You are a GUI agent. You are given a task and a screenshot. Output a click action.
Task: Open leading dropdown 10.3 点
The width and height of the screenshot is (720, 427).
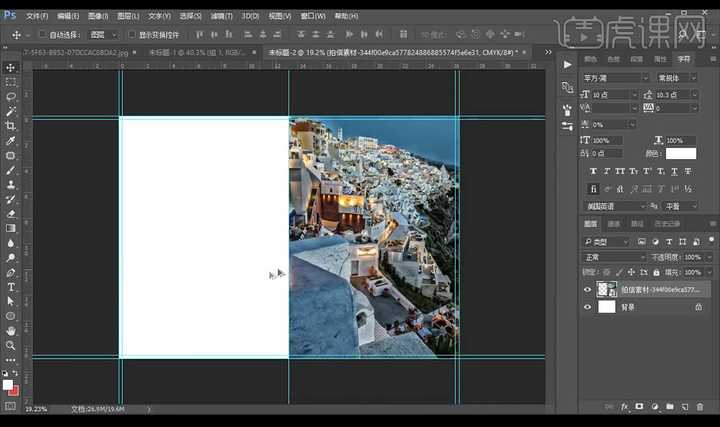click(x=694, y=95)
